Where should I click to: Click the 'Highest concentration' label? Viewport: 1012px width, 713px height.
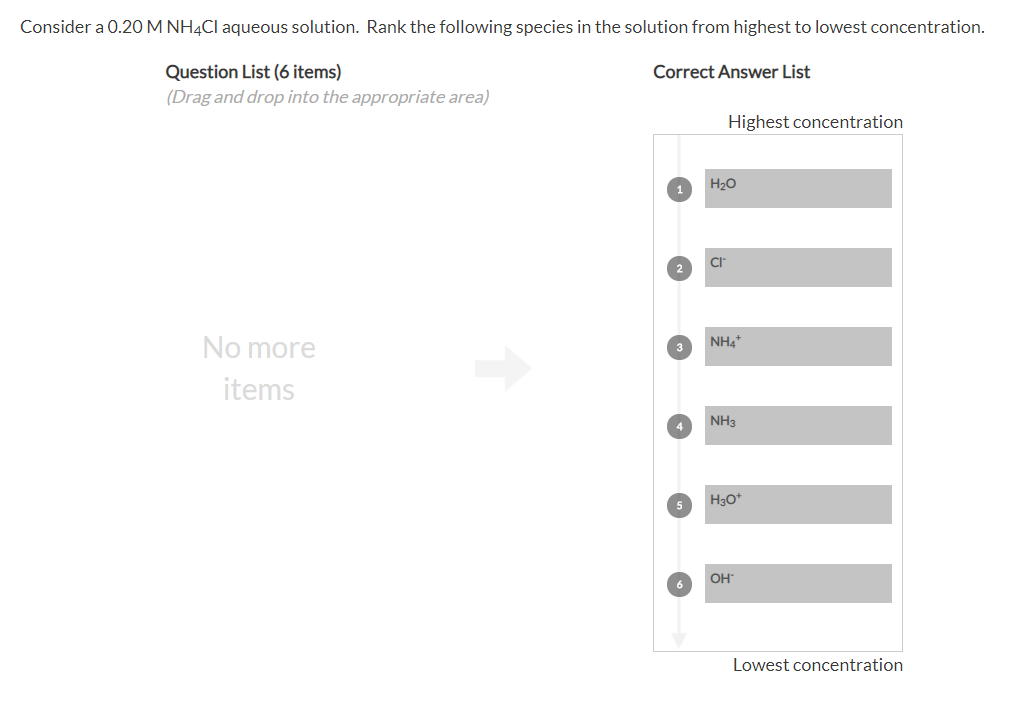[x=815, y=122]
